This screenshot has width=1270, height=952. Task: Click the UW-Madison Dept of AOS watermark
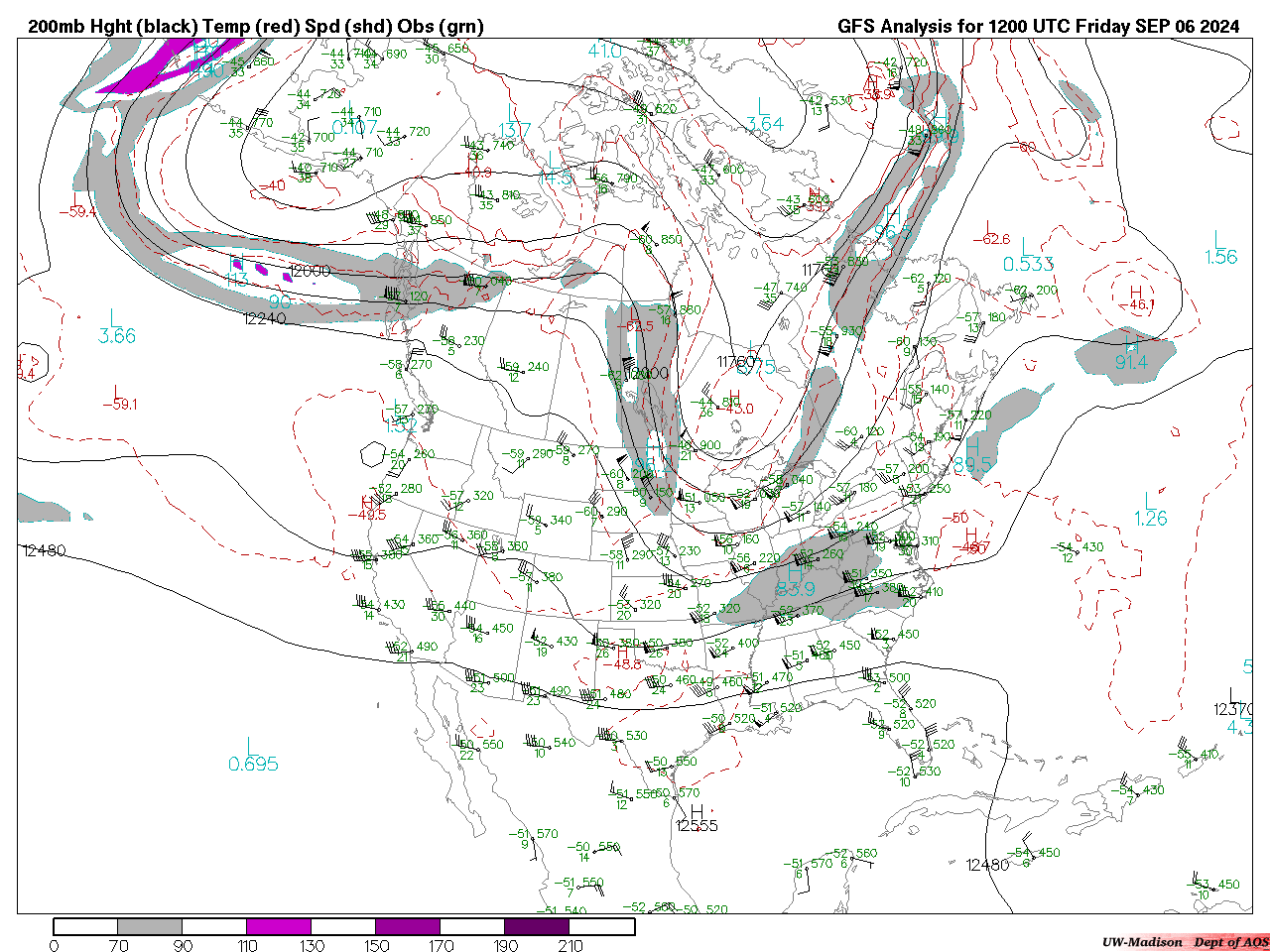[1185, 942]
